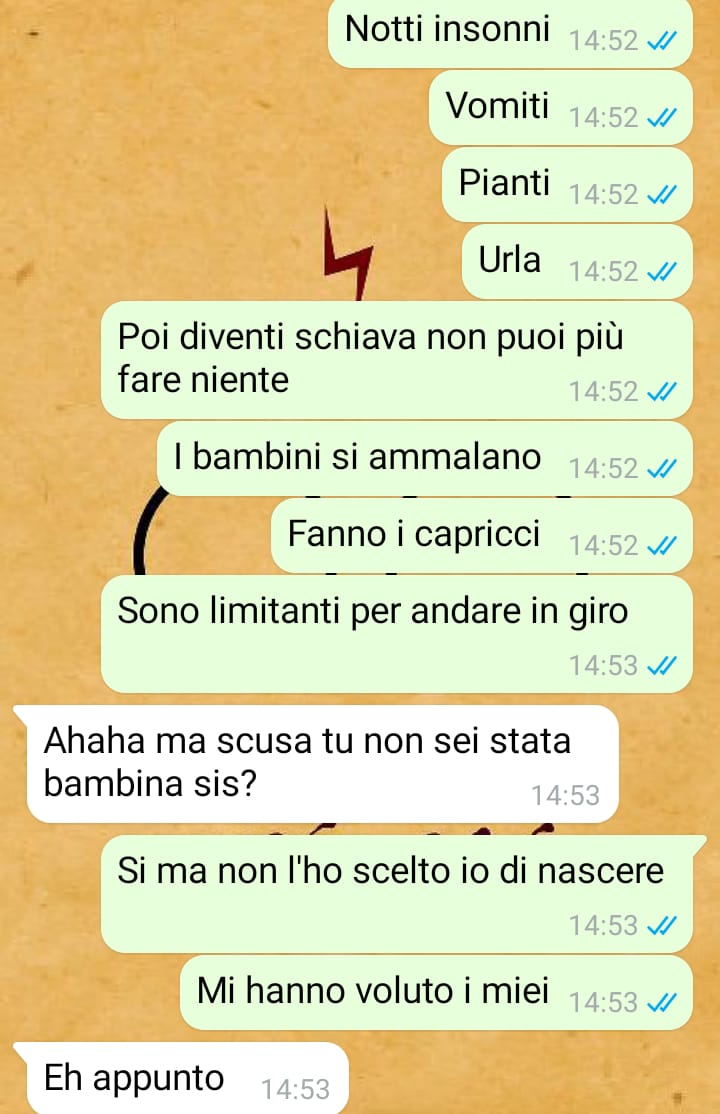Click the read-receipt ticks on 'Notti insonni'
The height and width of the screenshot is (1114, 720).
tap(661, 41)
